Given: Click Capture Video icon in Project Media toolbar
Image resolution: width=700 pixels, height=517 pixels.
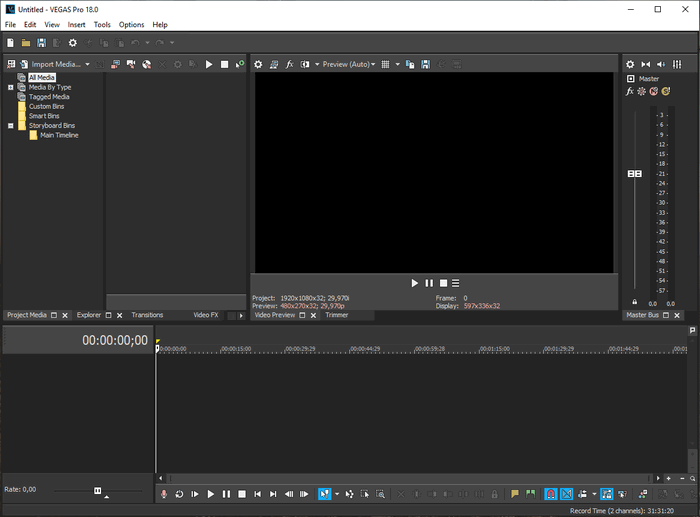Looking at the screenshot, I should click(x=115, y=64).
